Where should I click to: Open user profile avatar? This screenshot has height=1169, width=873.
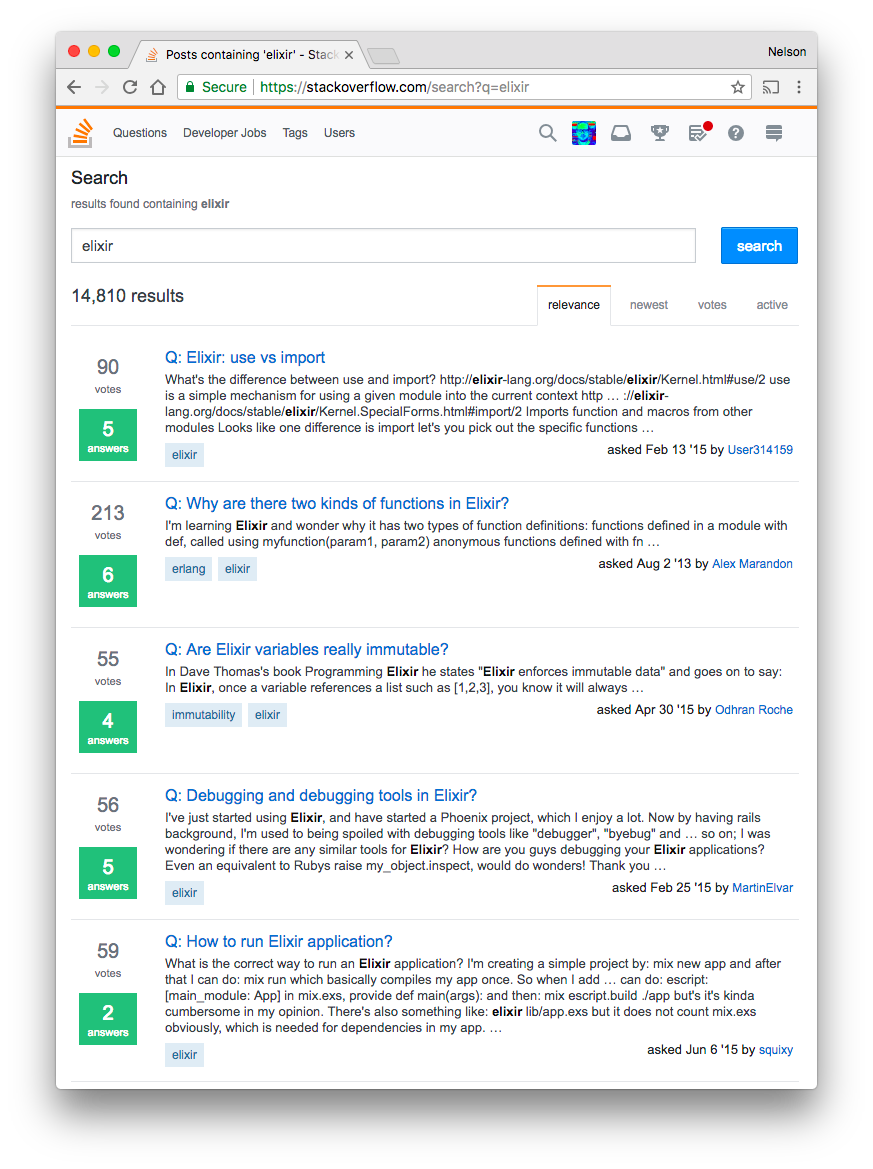[584, 133]
